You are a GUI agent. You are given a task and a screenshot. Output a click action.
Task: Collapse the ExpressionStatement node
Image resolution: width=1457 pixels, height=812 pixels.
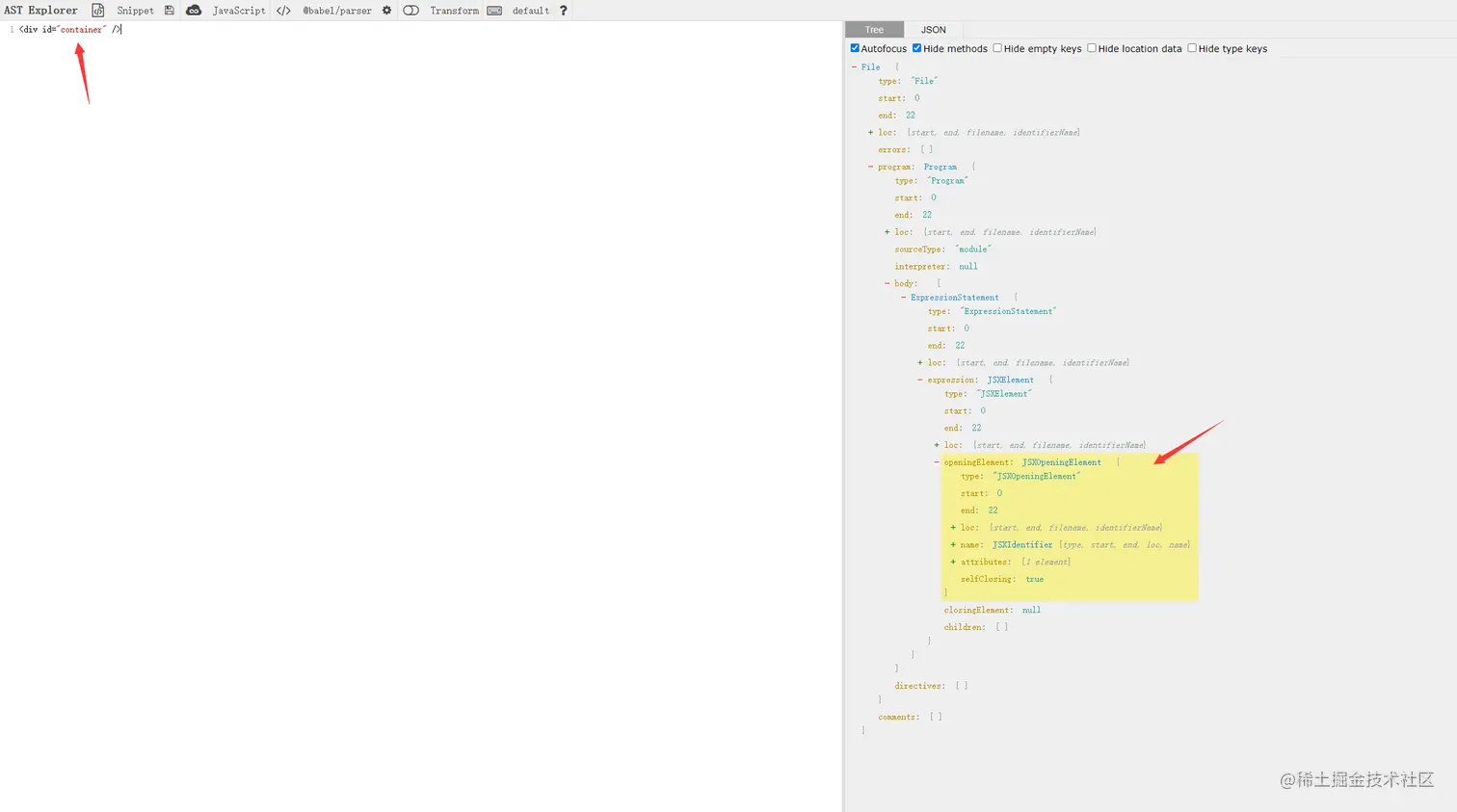903,298
